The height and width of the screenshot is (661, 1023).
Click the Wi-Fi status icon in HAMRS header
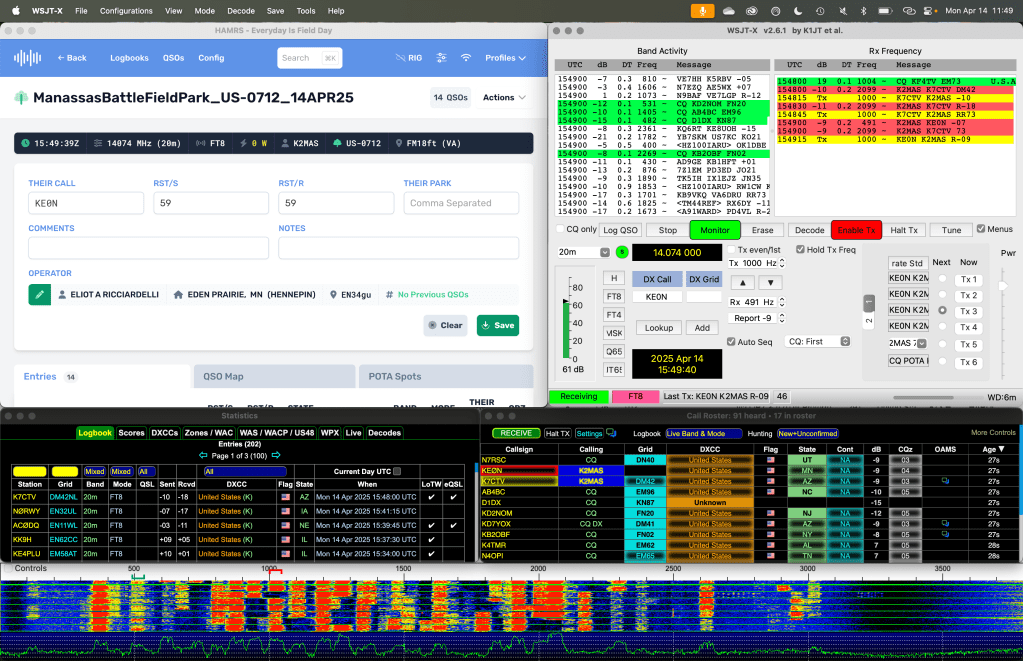pyautogui.click(x=465, y=58)
